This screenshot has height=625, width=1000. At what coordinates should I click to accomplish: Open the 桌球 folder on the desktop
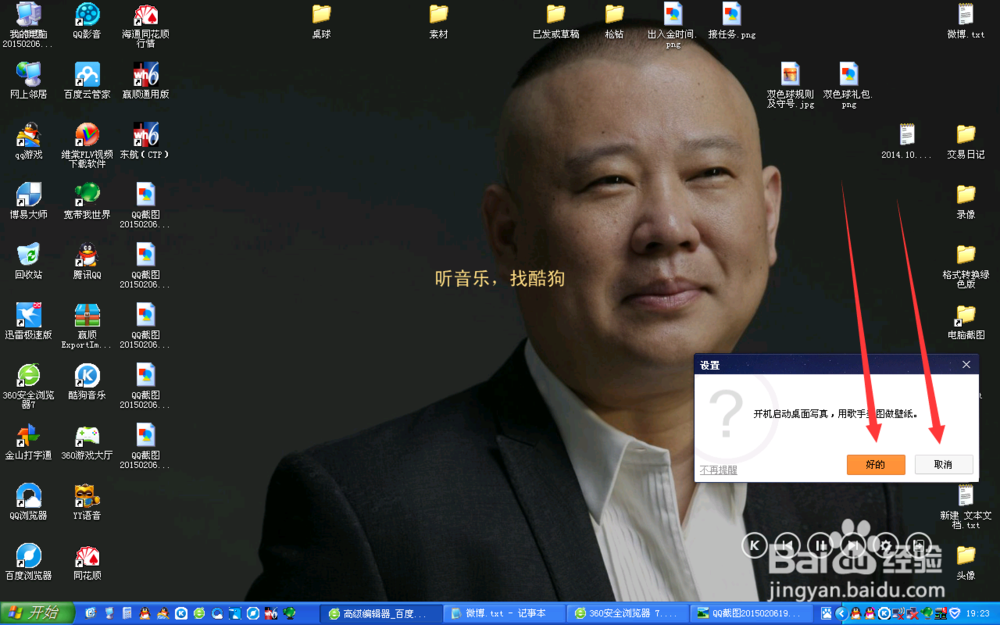tap(321, 18)
